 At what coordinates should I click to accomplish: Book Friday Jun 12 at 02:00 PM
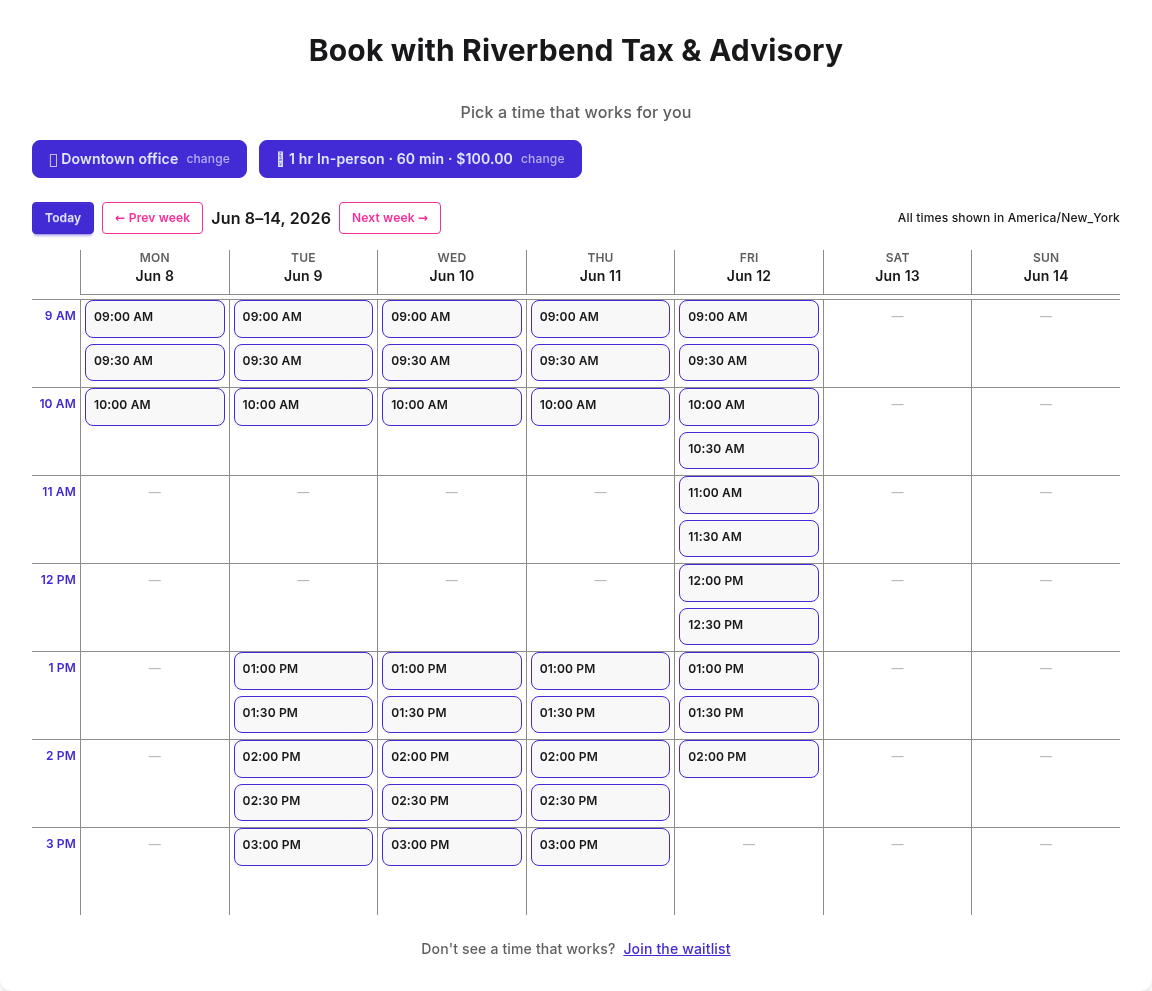click(749, 759)
